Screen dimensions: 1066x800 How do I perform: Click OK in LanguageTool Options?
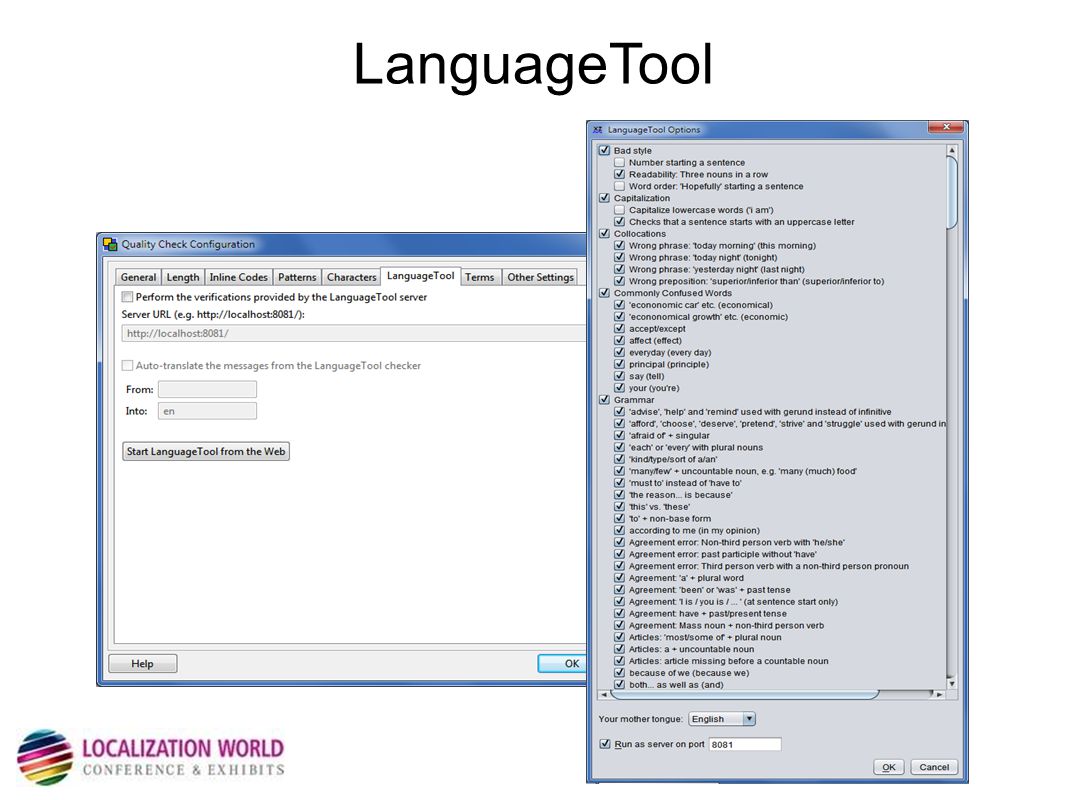(x=889, y=767)
